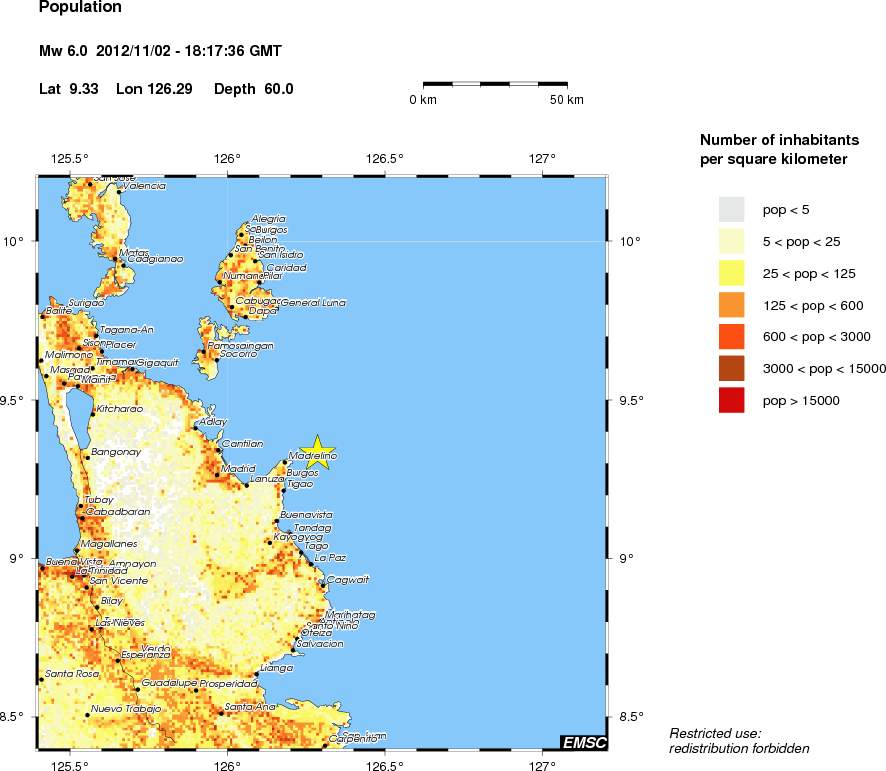Select the '600 < pop < 3000' legend swatch
Viewport: 886px width, 771px height.
point(732,337)
